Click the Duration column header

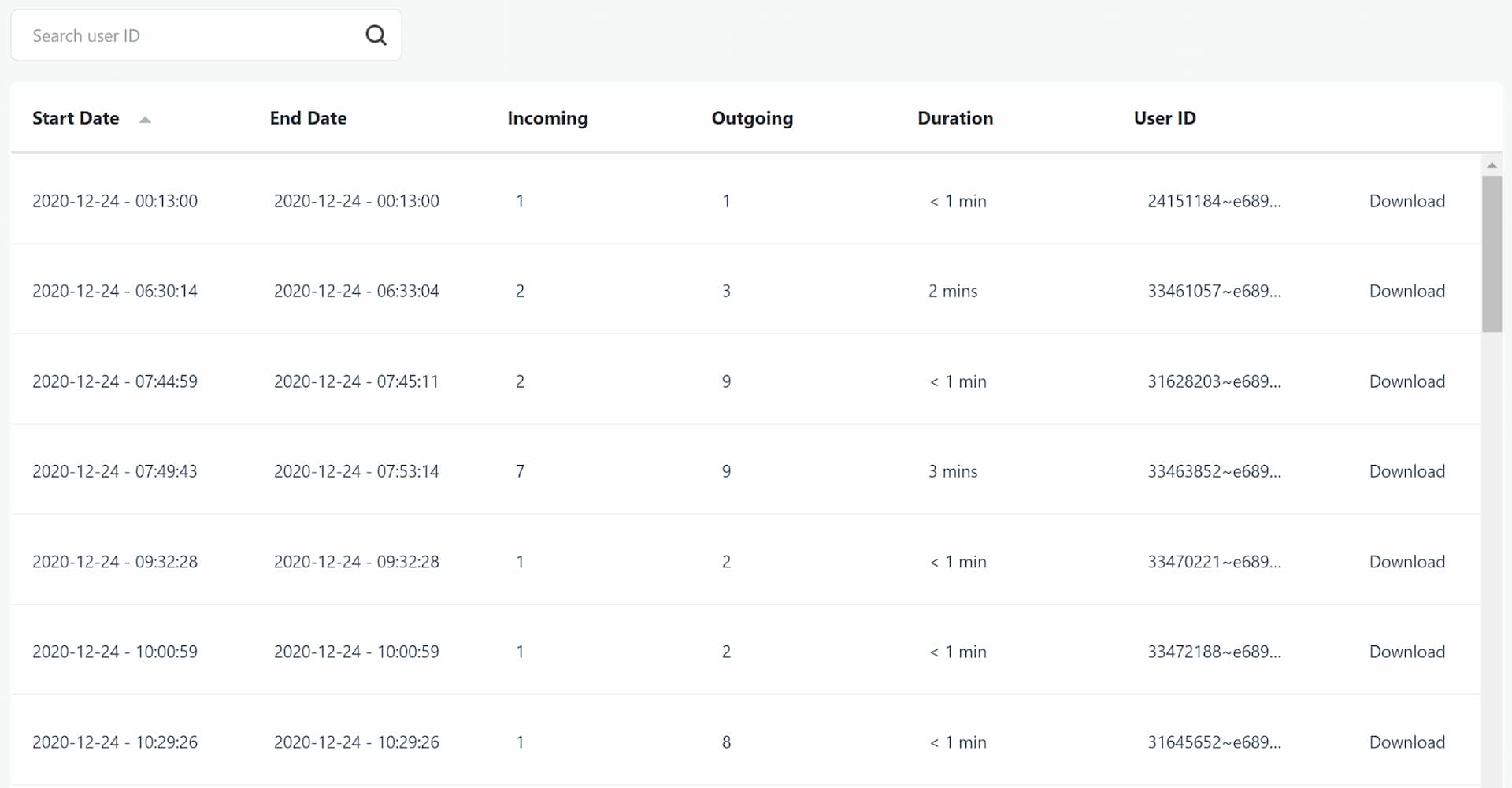tap(955, 118)
